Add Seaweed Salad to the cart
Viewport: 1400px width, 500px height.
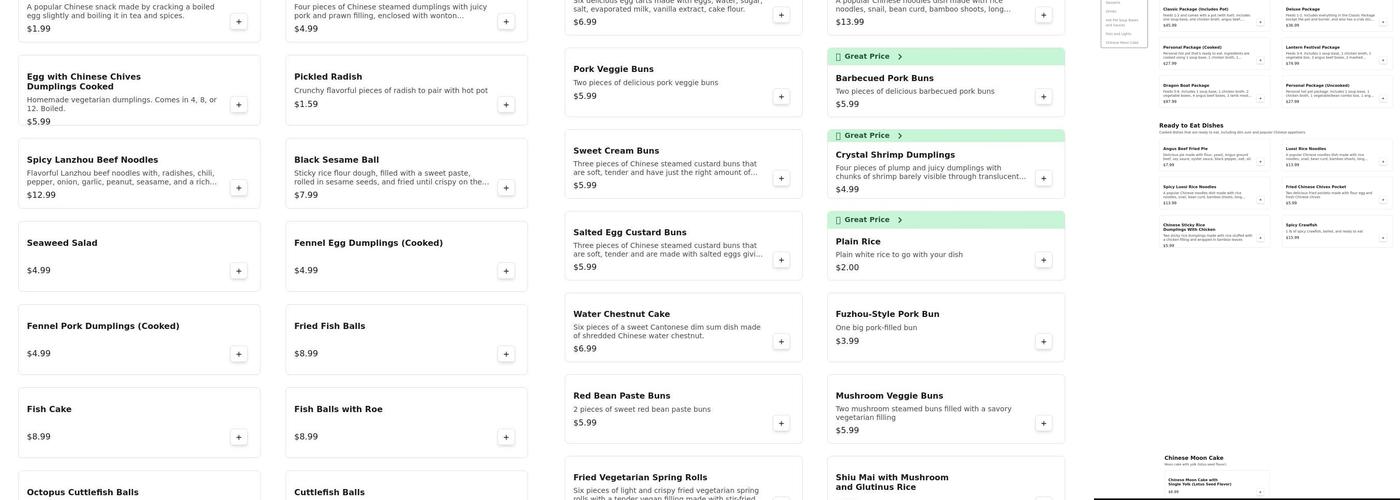(239, 271)
